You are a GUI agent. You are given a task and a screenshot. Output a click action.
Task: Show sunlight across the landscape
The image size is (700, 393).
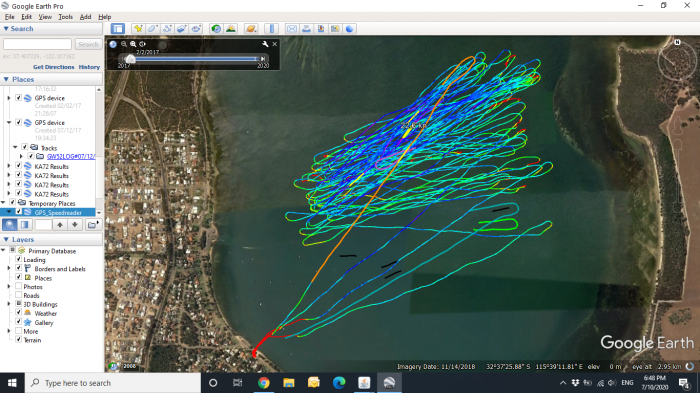[231, 29]
